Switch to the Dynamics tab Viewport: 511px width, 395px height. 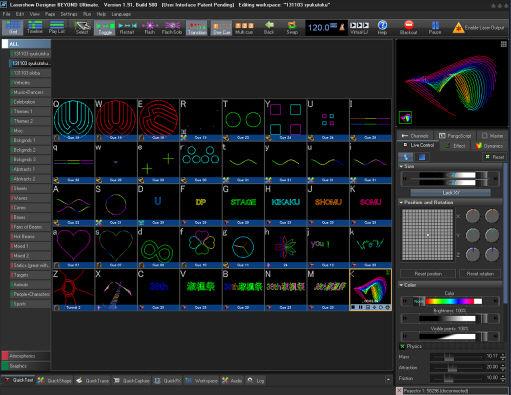489,146
